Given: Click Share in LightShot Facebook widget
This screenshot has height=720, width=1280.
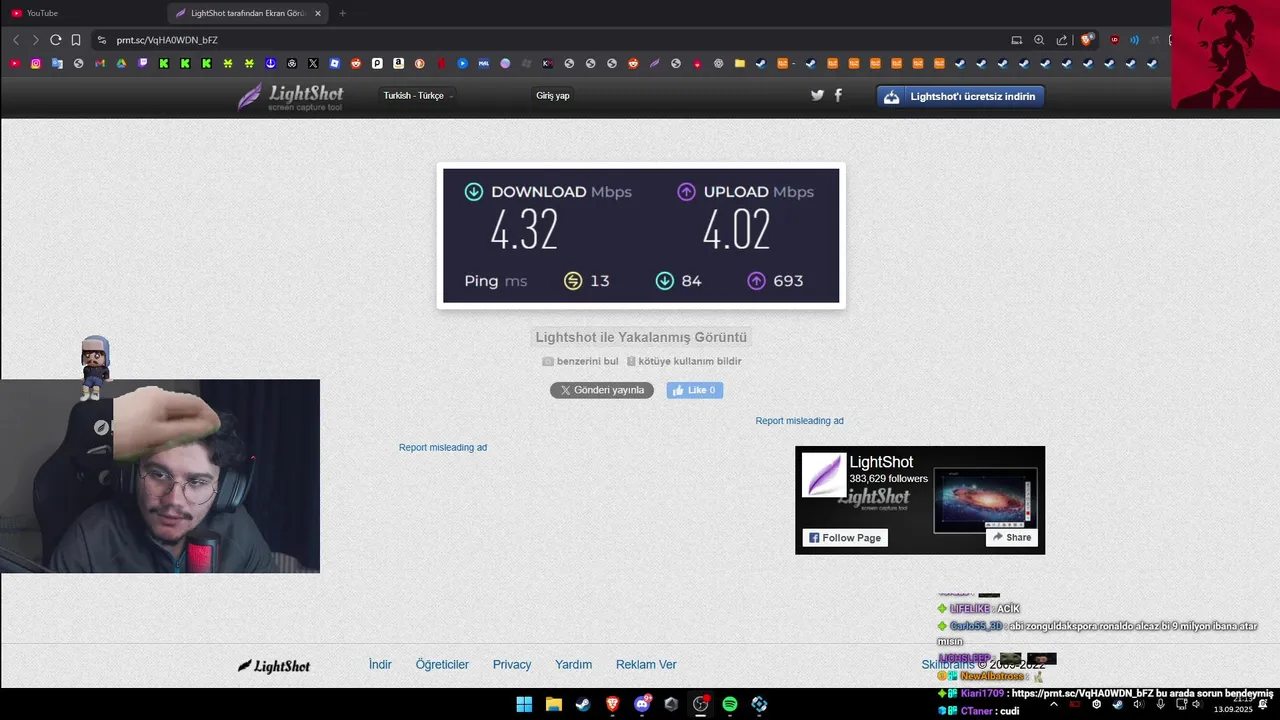Looking at the screenshot, I should coord(1012,537).
